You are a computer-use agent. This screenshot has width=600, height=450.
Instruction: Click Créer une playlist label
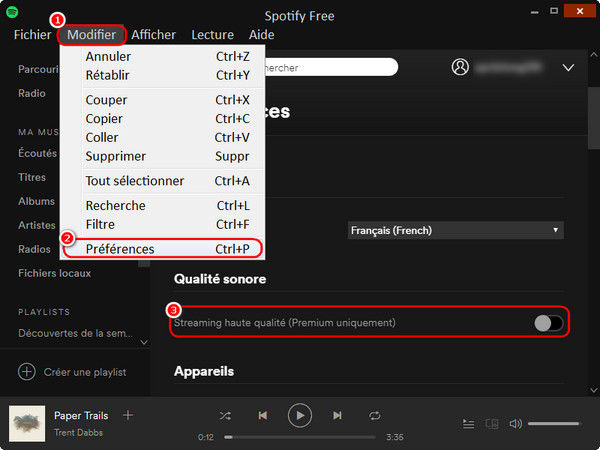point(85,372)
